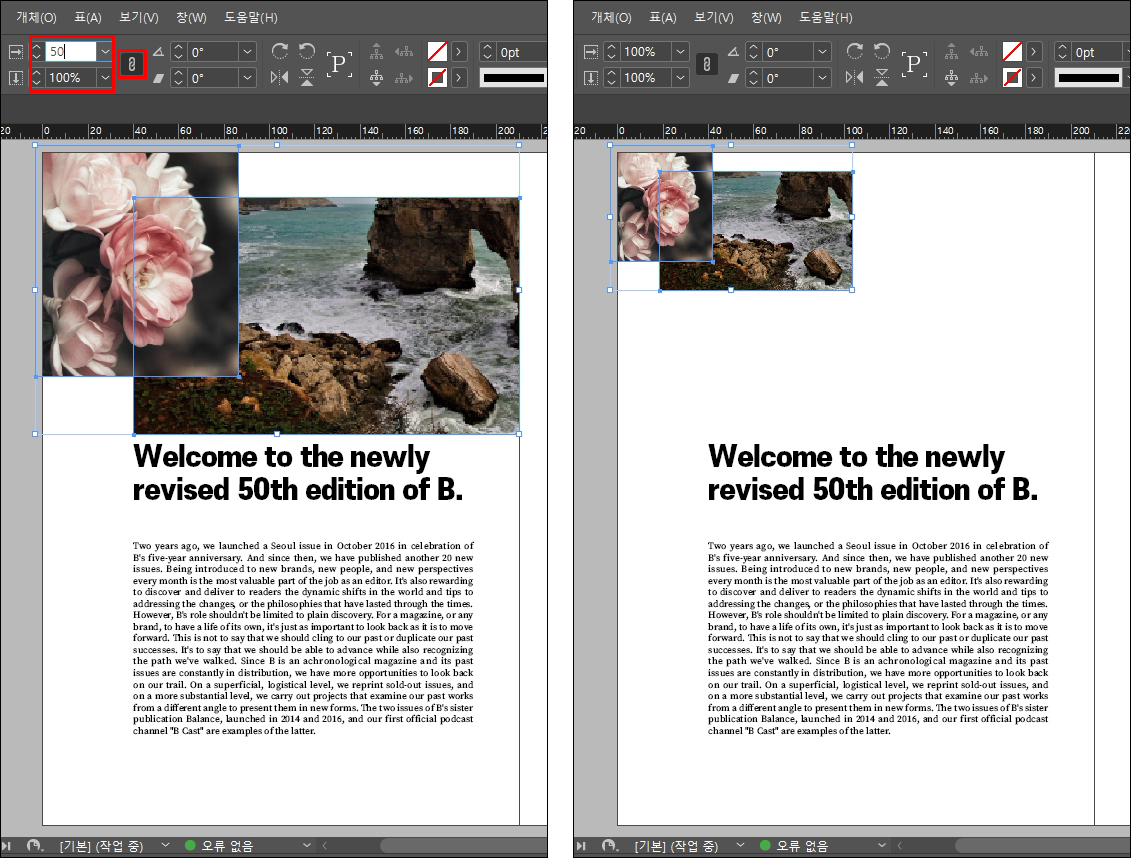Expand stroke swatch options arrow, left window
The image size is (1131, 858).
(459, 78)
